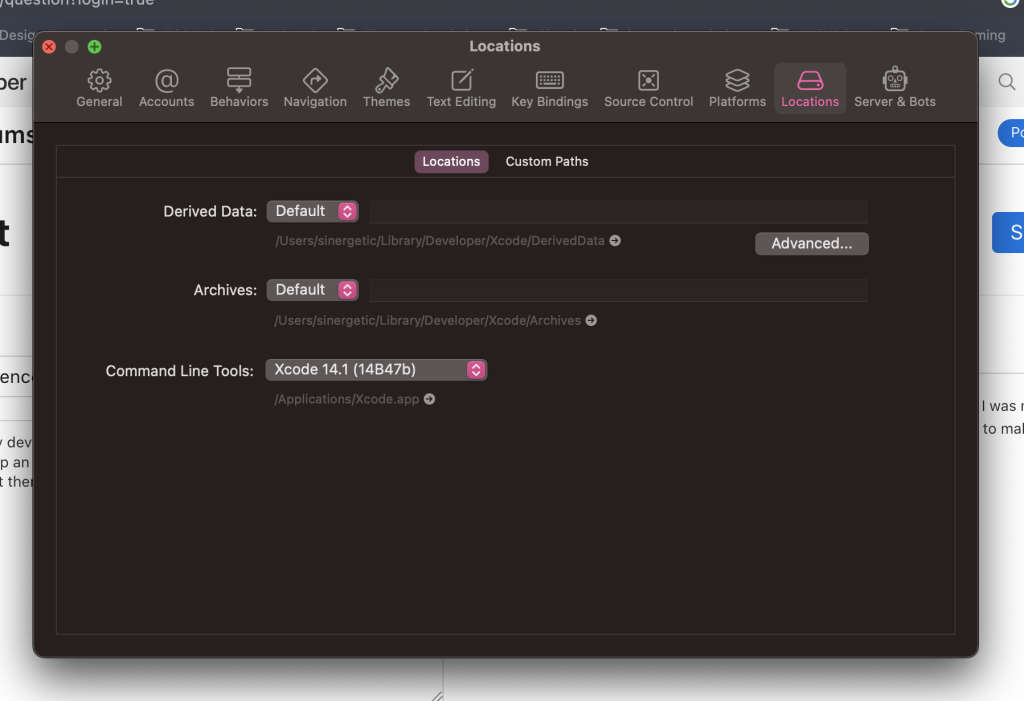Image resolution: width=1024 pixels, height=701 pixels.
Task: Switch to the Behaviors preferences pane
Action: (239, 88)
